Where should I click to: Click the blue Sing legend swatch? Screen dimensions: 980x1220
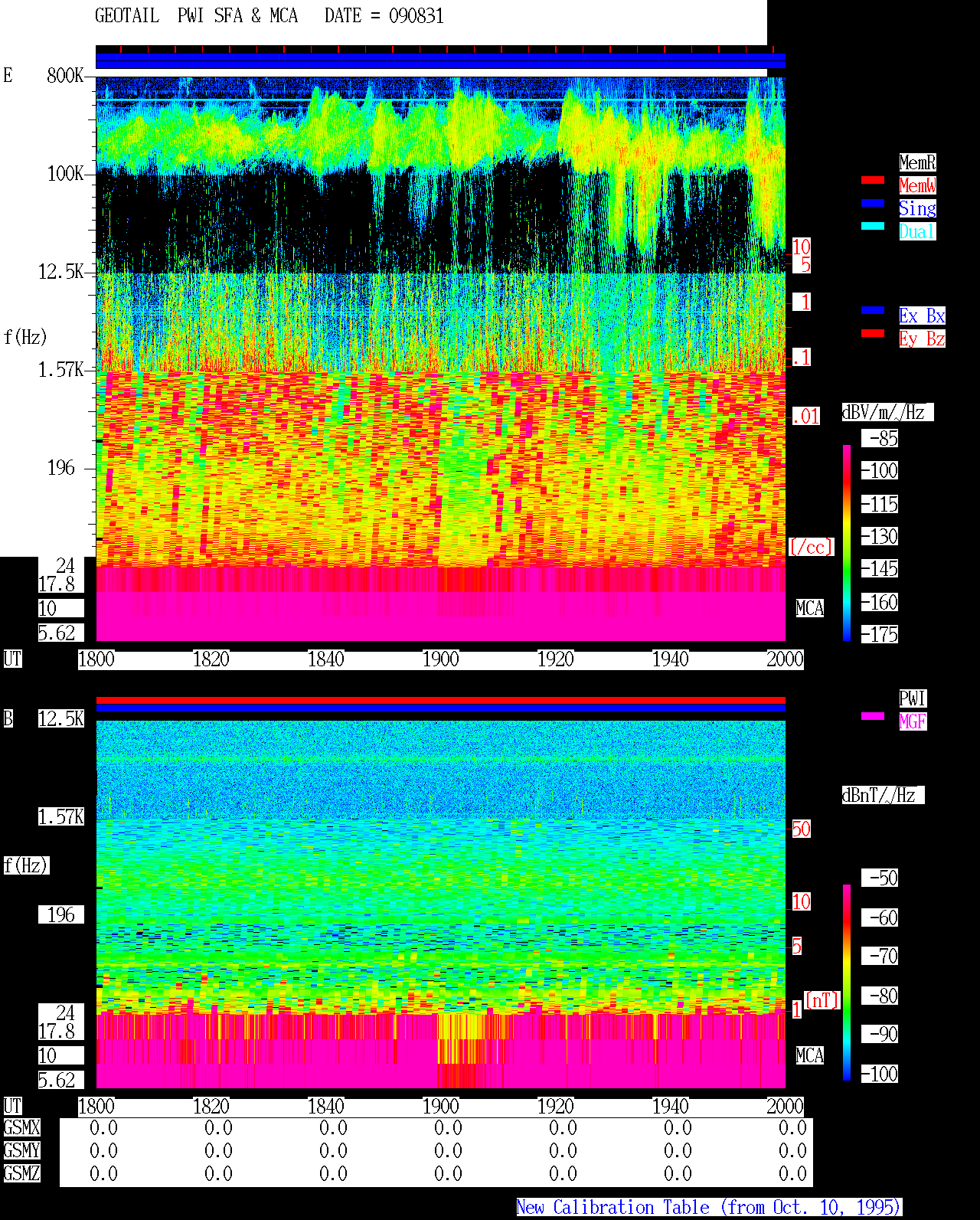pos(873,203)
